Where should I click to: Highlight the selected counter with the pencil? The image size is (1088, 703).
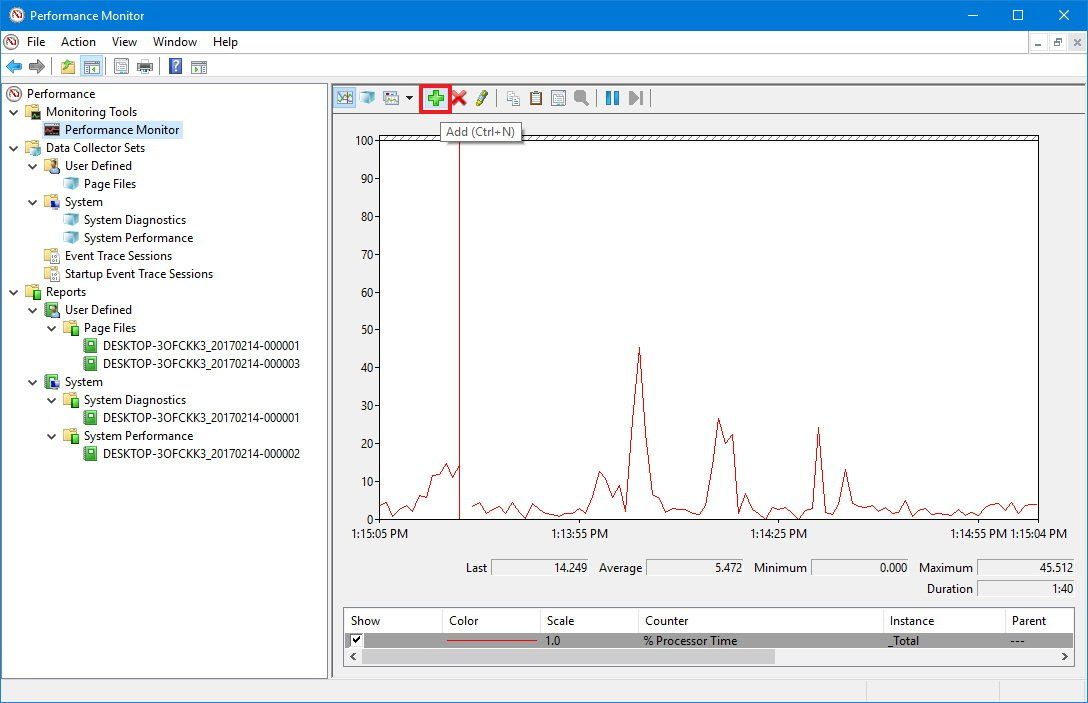point(482,97)
